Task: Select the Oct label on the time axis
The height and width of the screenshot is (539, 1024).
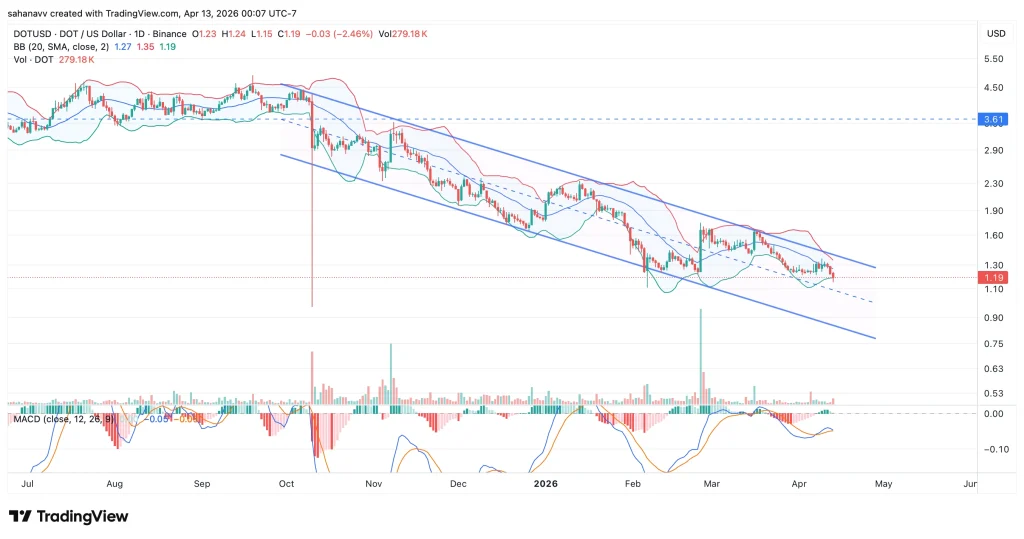Action: [287, 483]
